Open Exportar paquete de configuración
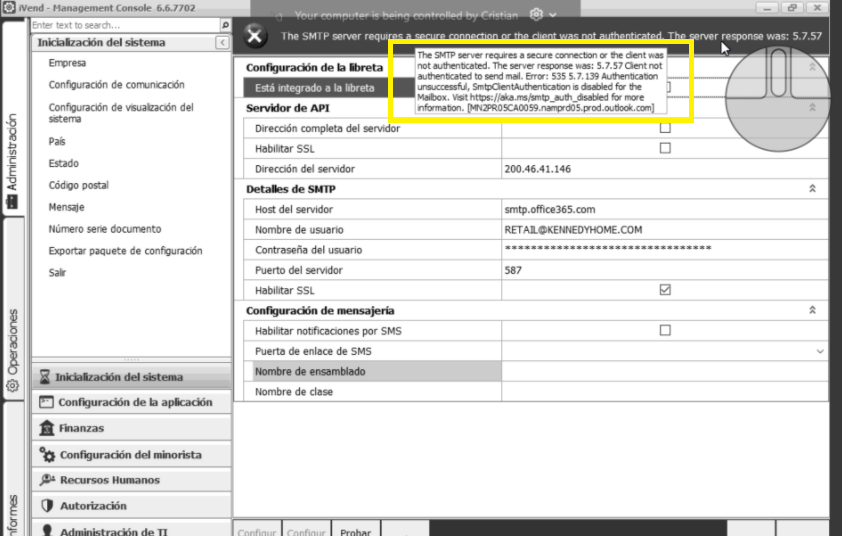The image size is (842, 548). tap(125, 251)
